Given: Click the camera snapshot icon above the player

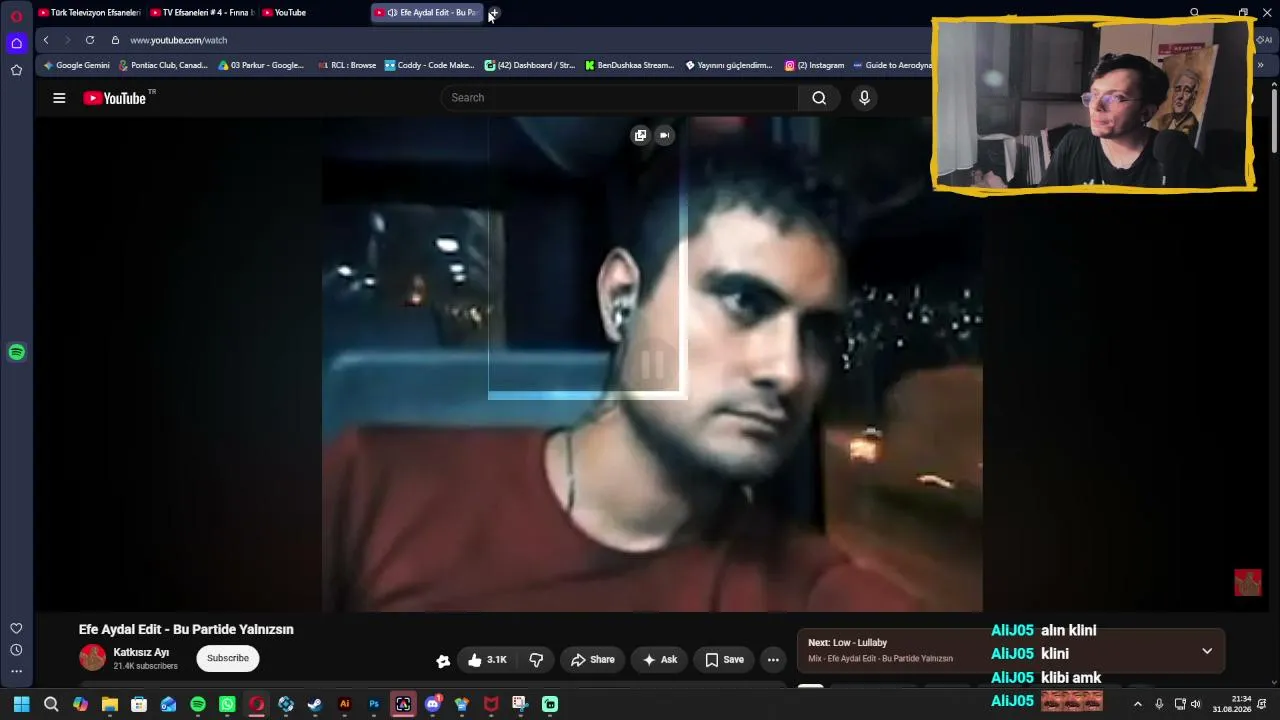Looking at the screenshot, I should (x=664, y=135).
